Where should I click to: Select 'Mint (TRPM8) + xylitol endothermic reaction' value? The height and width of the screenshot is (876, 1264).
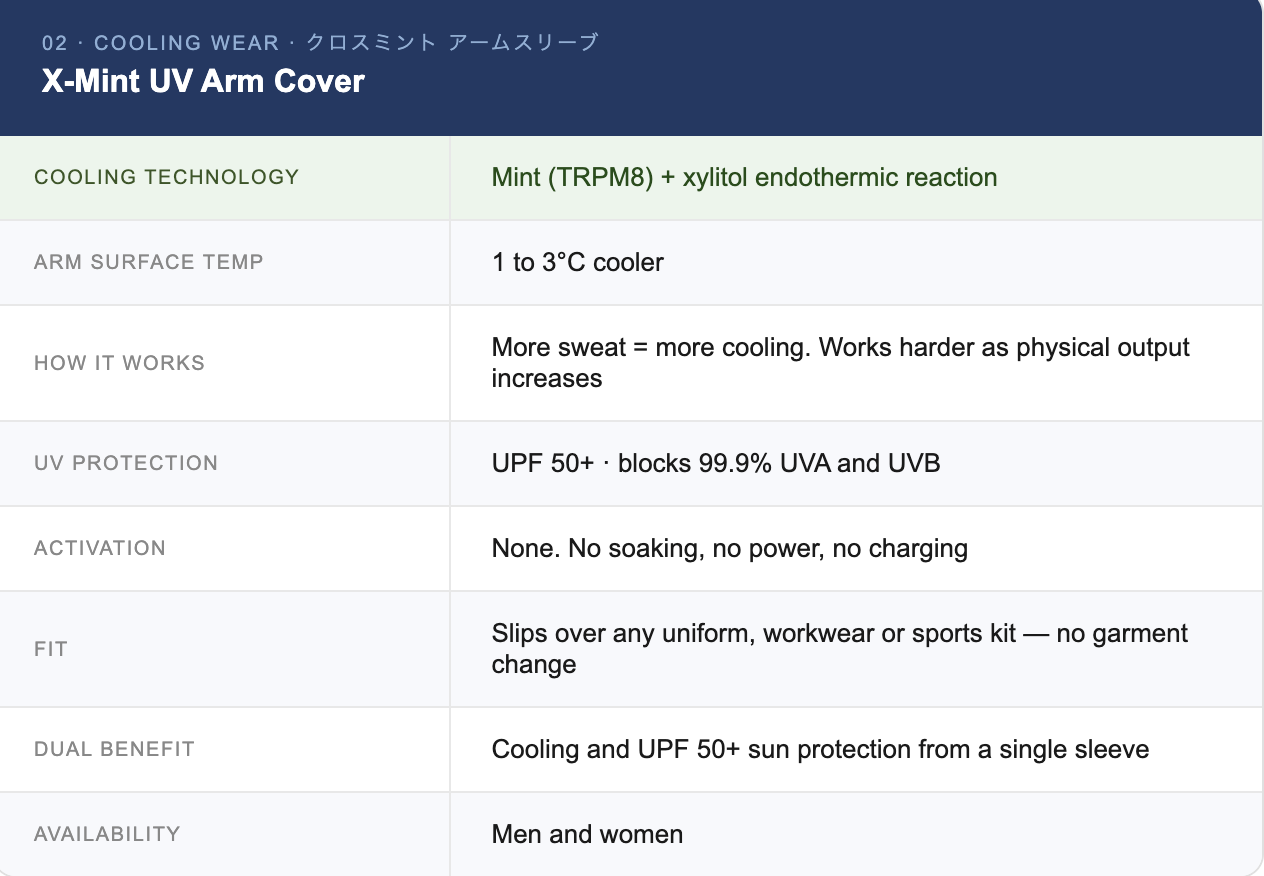(x=744, y=177)
